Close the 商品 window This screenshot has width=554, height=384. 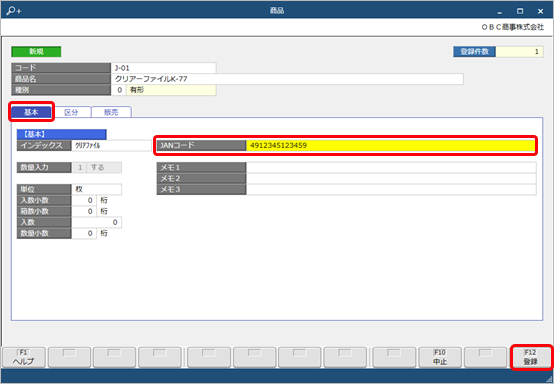click(x=541, y=11)
